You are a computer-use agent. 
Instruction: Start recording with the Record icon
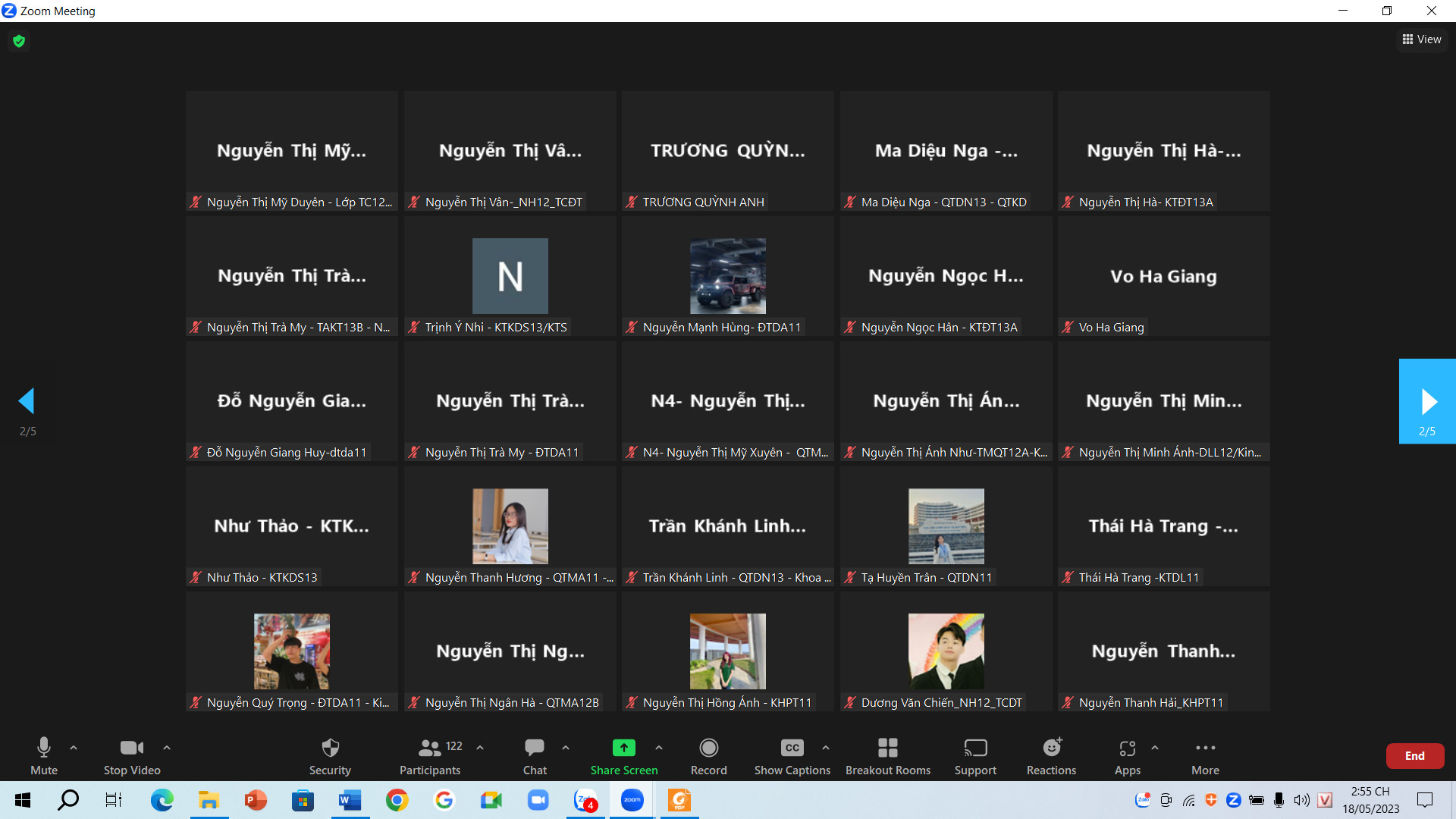[708, 748]
